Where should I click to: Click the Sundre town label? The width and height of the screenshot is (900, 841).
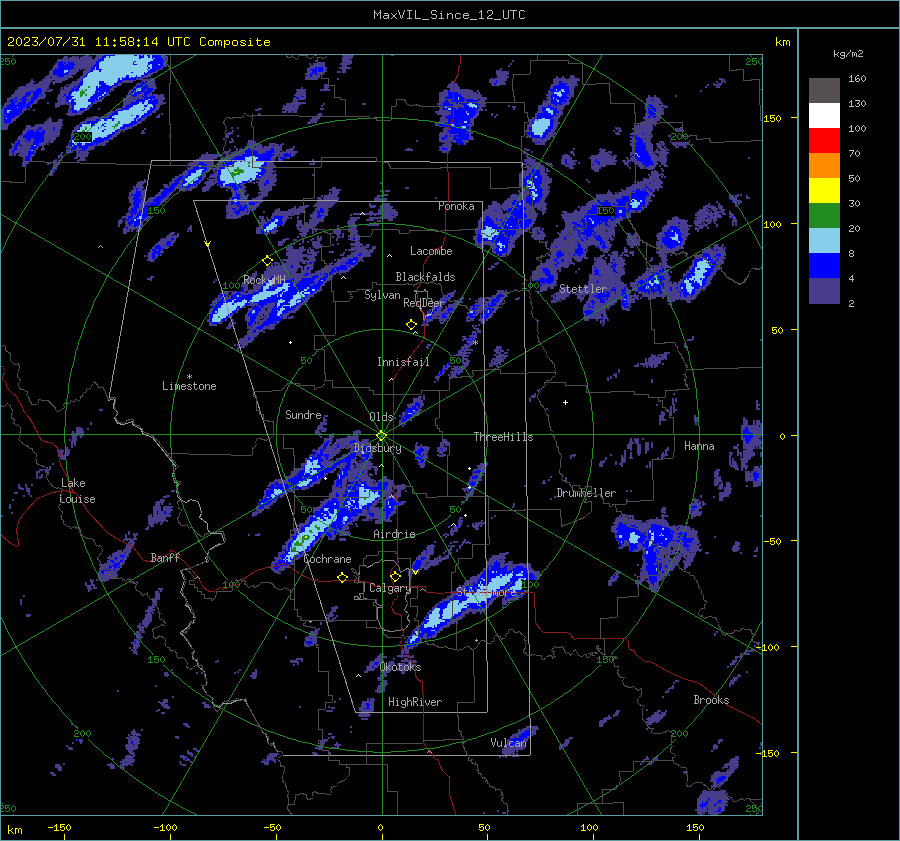pyautogui.click(x=303, y=415)
